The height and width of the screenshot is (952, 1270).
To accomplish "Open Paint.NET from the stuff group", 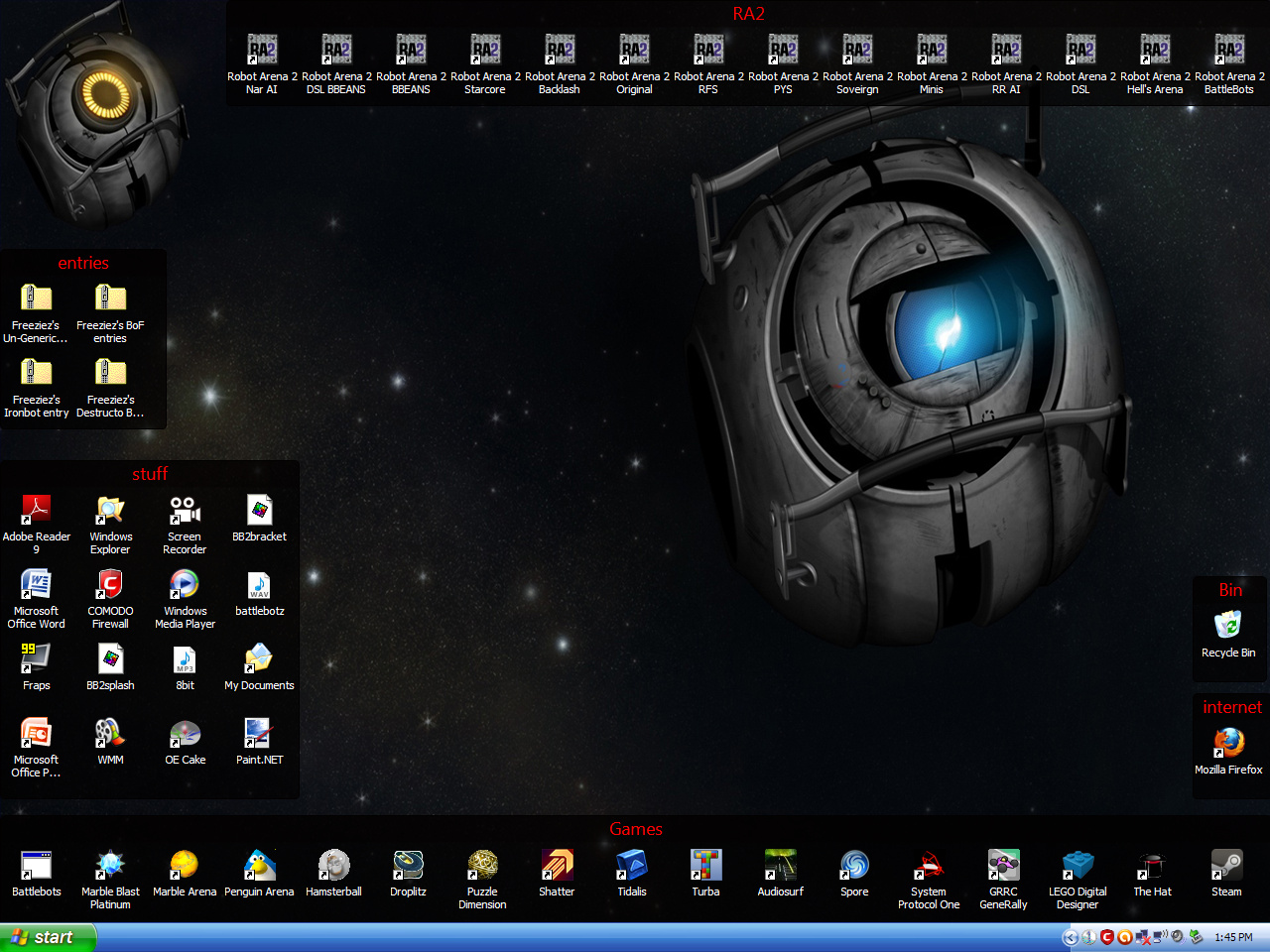I will pyautogui.click(x=259, y=734).
